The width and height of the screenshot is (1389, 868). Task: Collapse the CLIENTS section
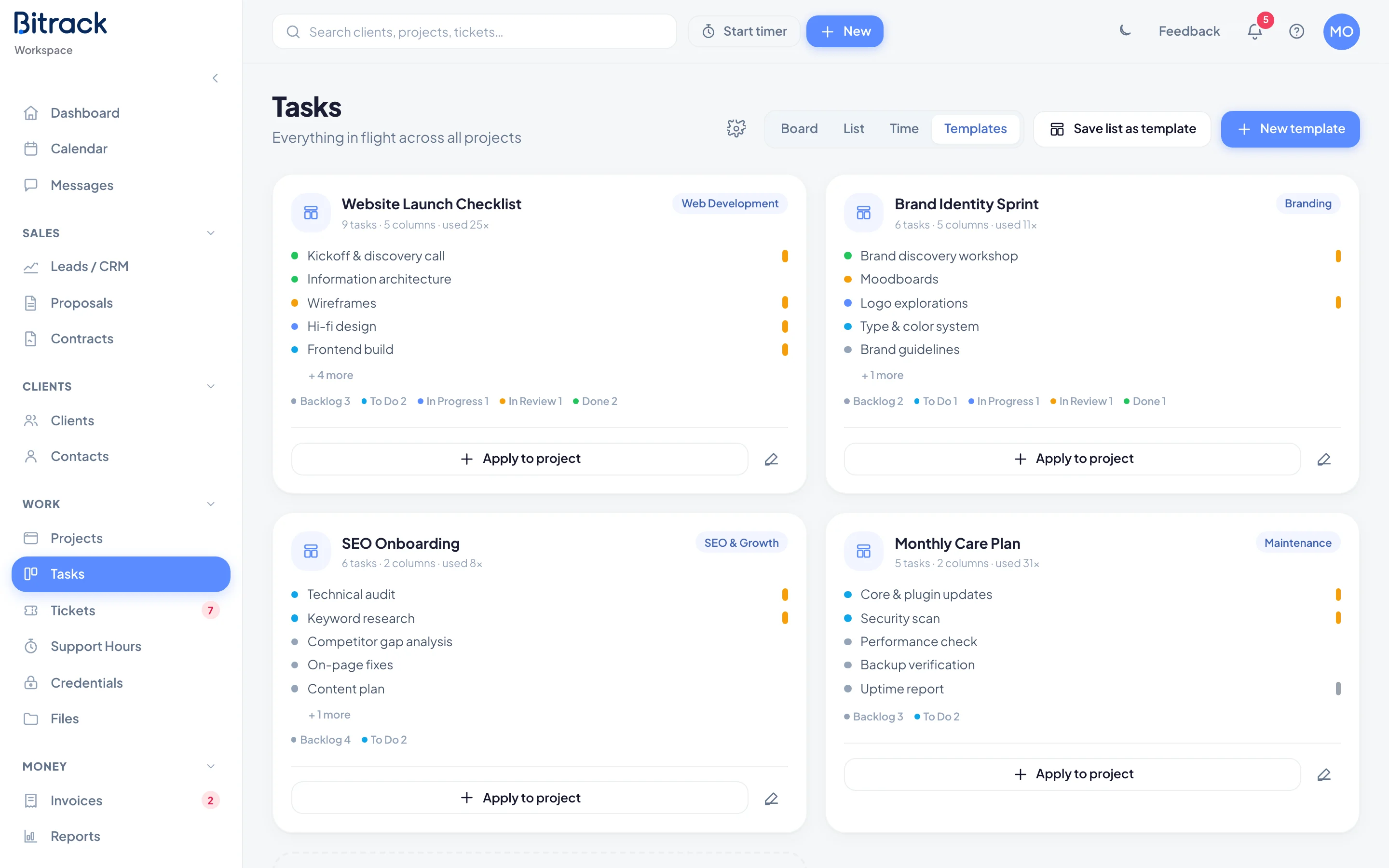click(x=211, y=386)
